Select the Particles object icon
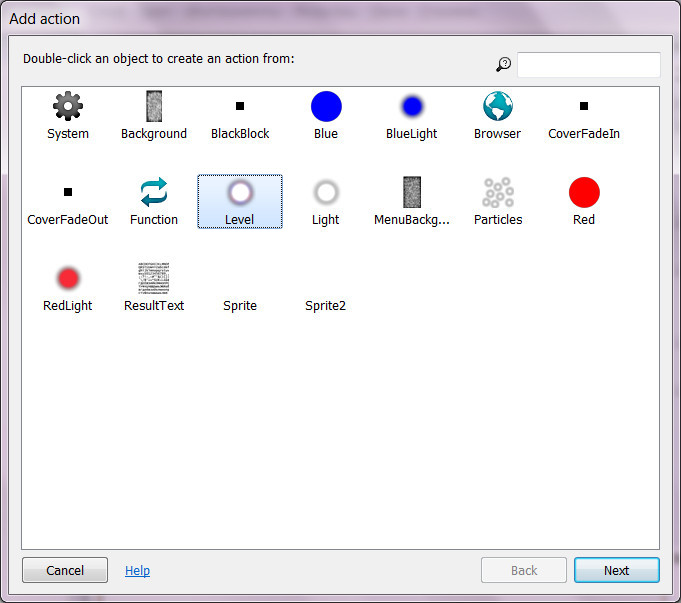This screenshot has width=681, height=603. pyautogui.click(x=498, y=192)
